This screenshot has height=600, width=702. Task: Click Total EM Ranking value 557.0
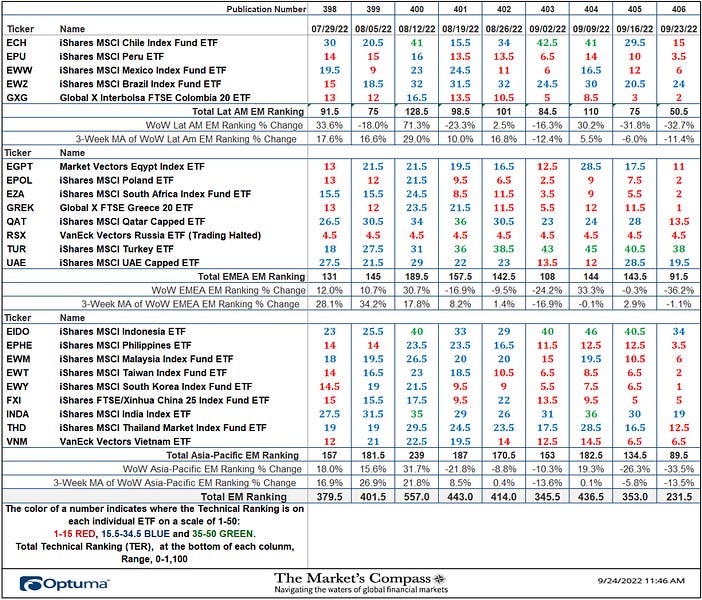(417, 497)
